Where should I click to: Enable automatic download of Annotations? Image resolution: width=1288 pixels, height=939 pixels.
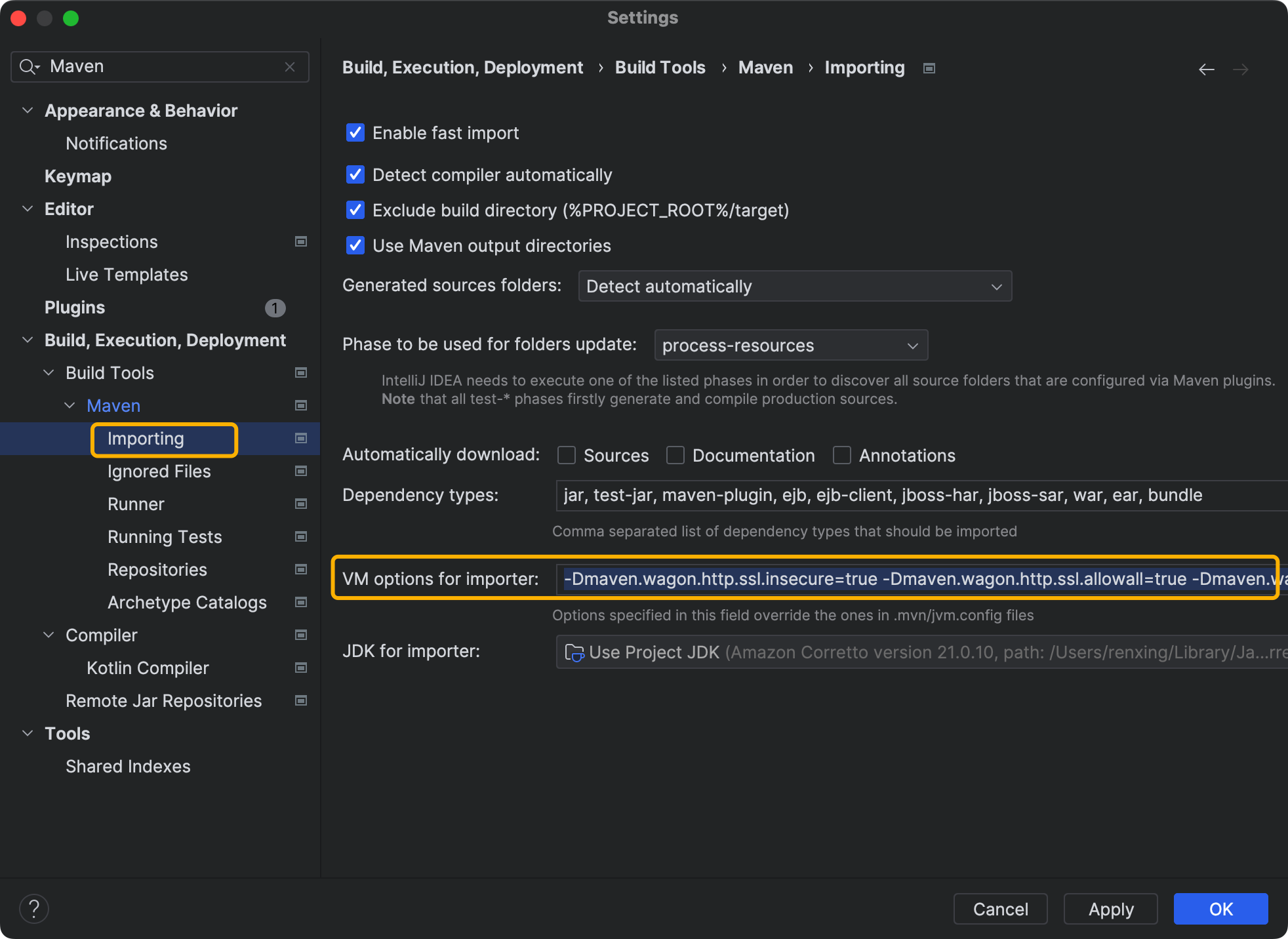click(842, 456)
